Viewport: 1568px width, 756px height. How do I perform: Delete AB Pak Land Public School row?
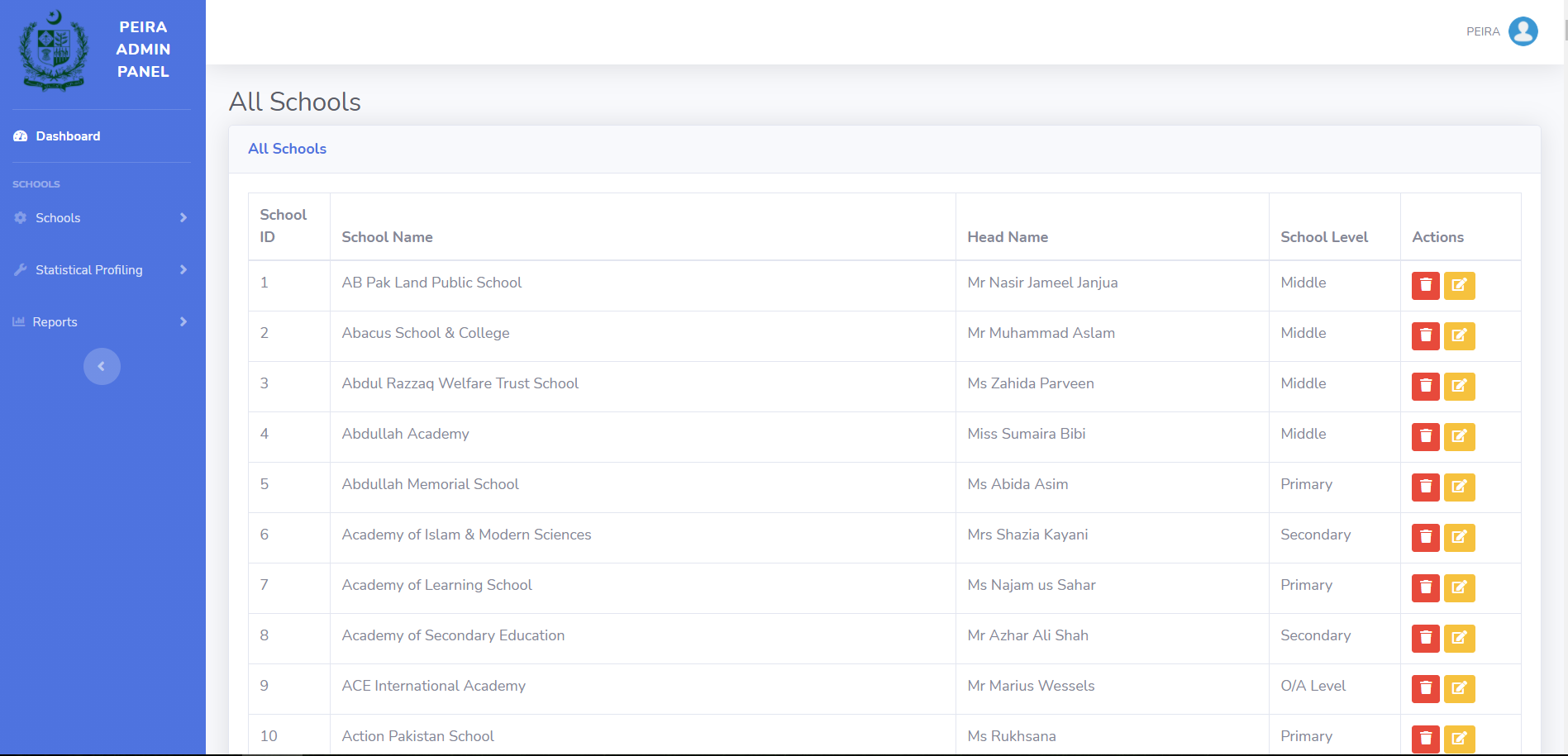(x=1425, y=285)
